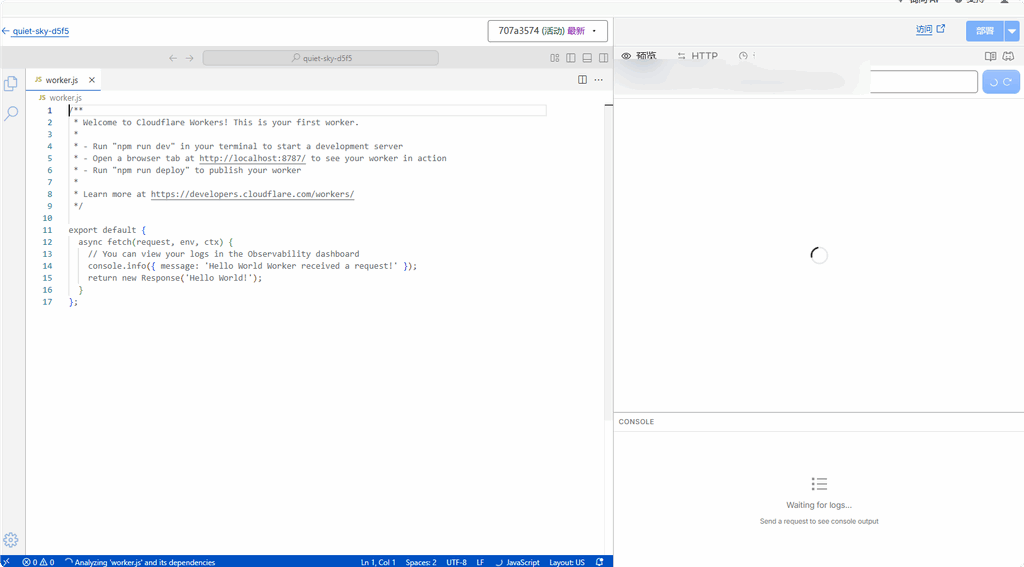Open the Manage gear icon at bottom left
The width and height of the screenshot is (1024, 567).
pyautogui.click(x=10, y=540)
